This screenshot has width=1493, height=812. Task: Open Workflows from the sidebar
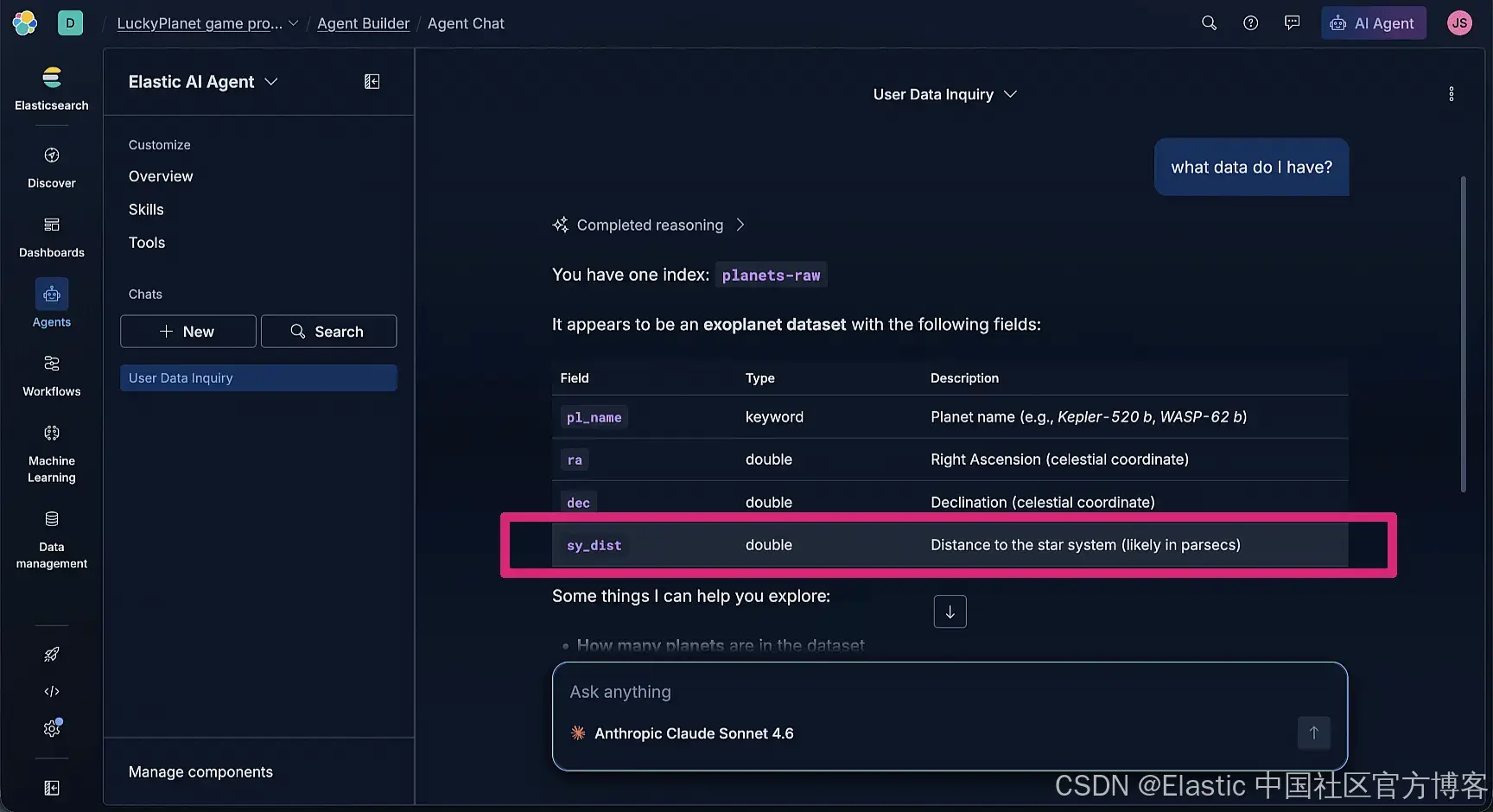(x=52, y=376)
